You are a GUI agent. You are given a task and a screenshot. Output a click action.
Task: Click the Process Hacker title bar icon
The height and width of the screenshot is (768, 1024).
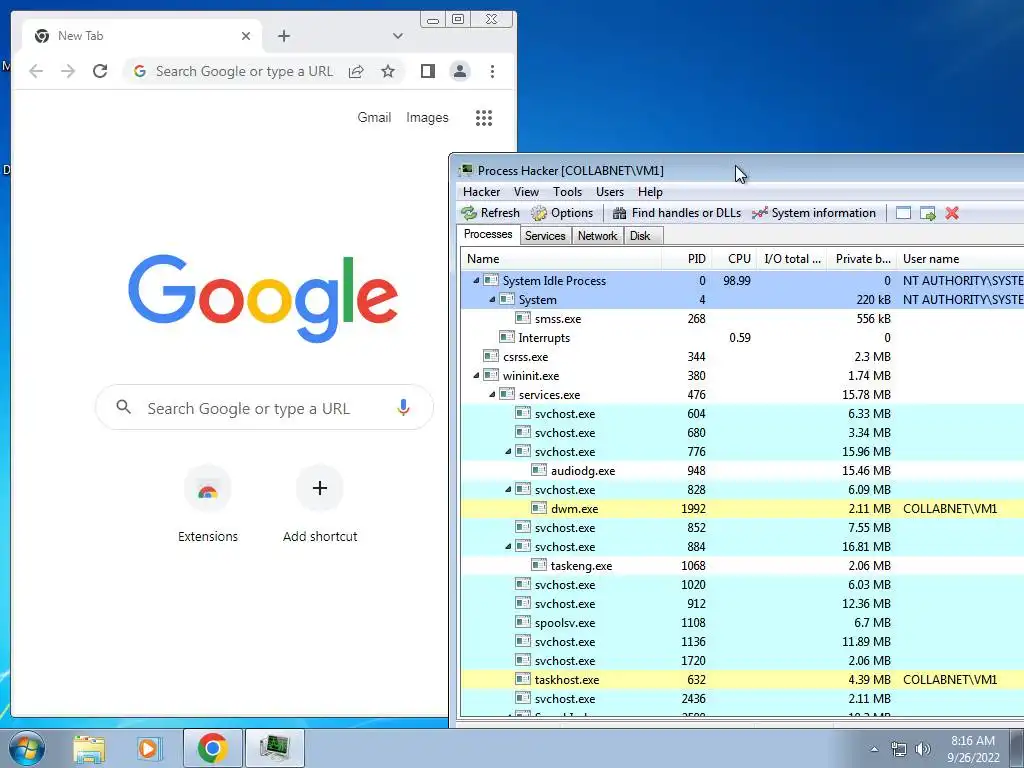click(x=466, y=170)
